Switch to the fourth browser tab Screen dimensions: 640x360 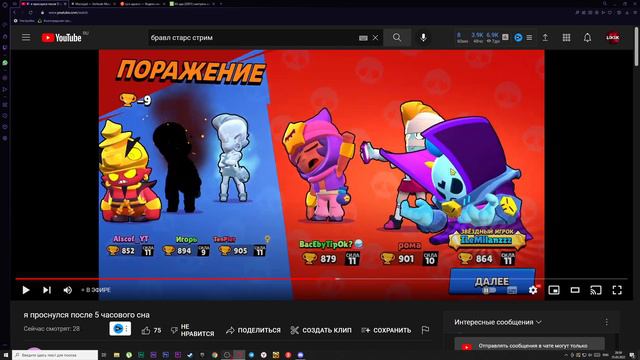pyautogui.click(x=192, y=4)
